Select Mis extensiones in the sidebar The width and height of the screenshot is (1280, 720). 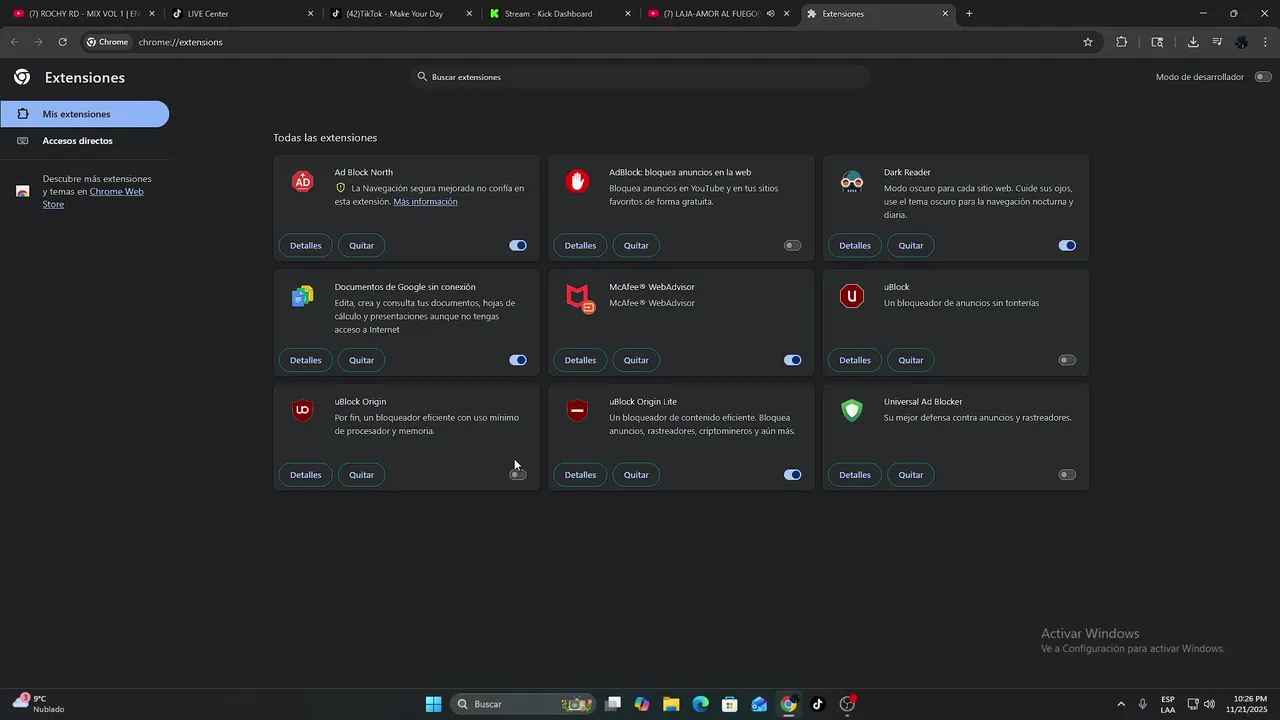(x=84, y=114)
